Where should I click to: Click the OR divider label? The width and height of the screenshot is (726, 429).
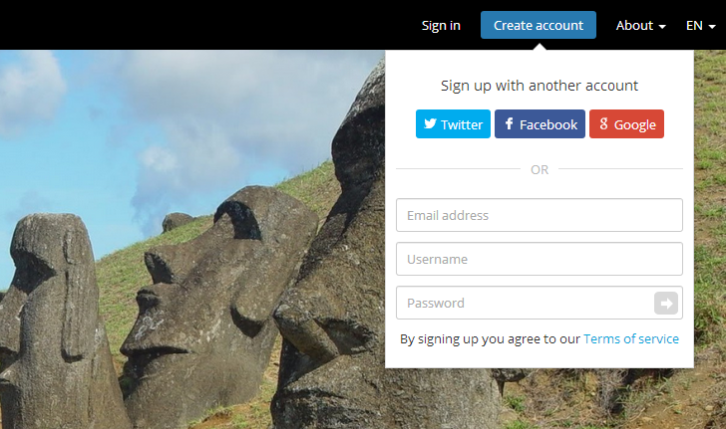(539, 170)
